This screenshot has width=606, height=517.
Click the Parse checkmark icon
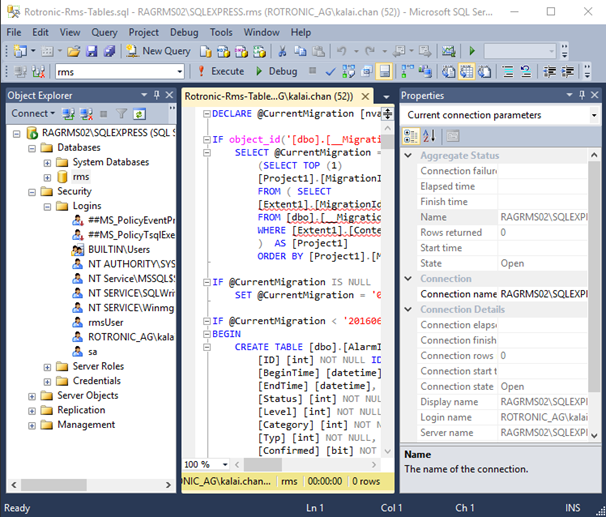pyautogui.click(x=330, y=72)
